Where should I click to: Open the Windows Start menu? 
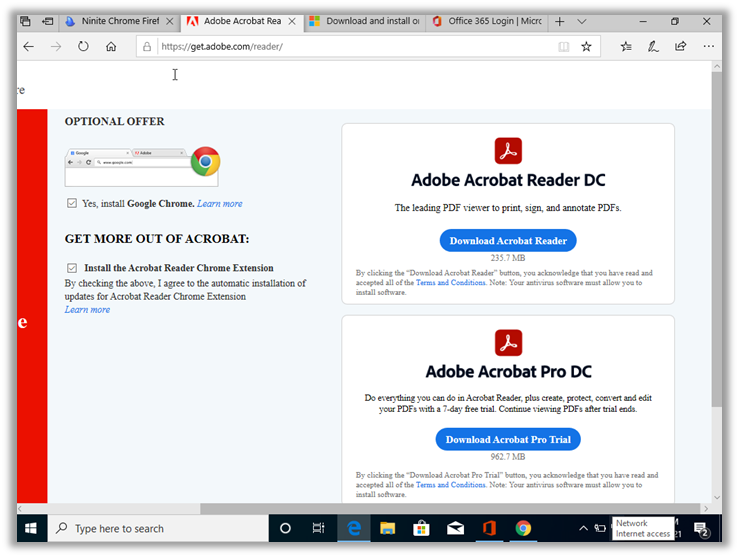pos(31,529)
